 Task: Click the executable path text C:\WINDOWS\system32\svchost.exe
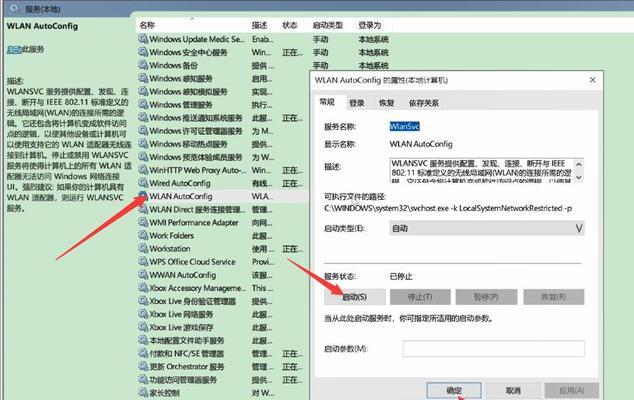click(448, 208)
